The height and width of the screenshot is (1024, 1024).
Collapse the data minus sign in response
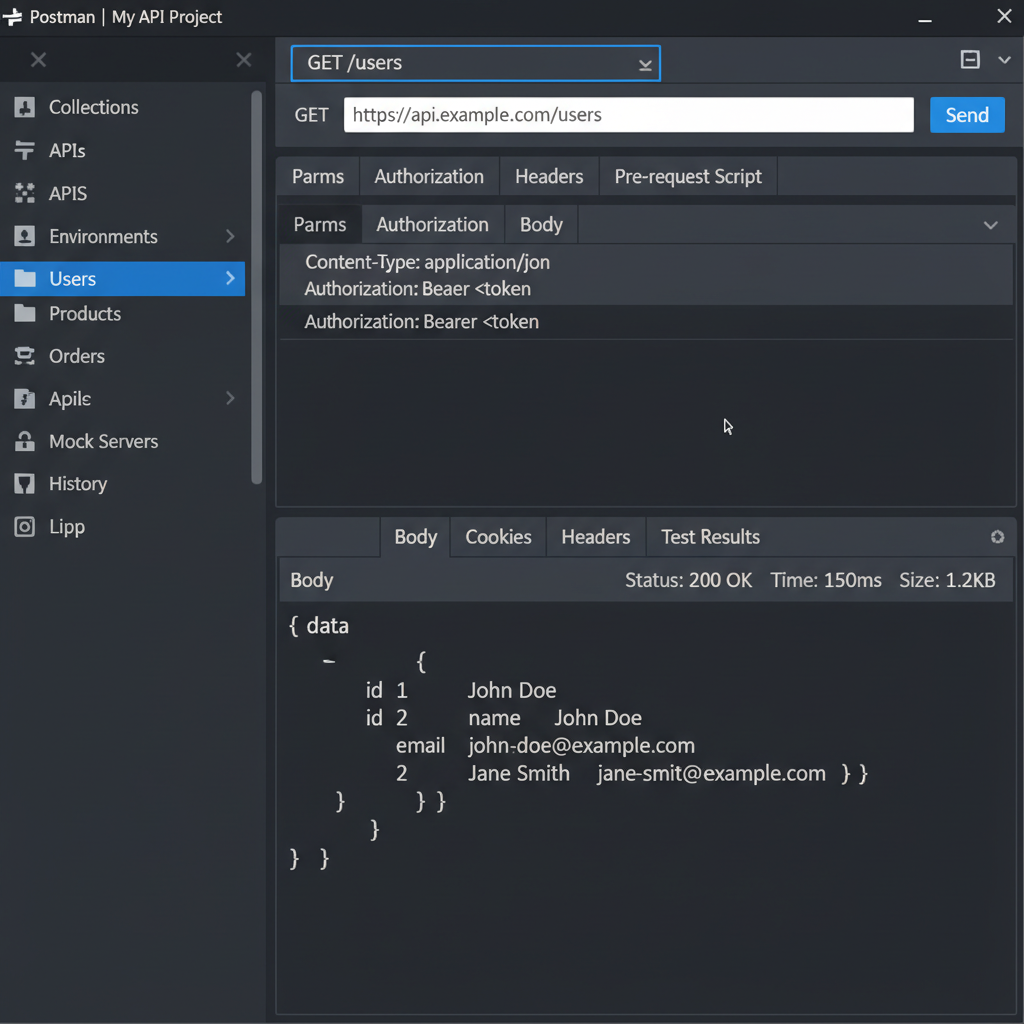pos(328,662)
